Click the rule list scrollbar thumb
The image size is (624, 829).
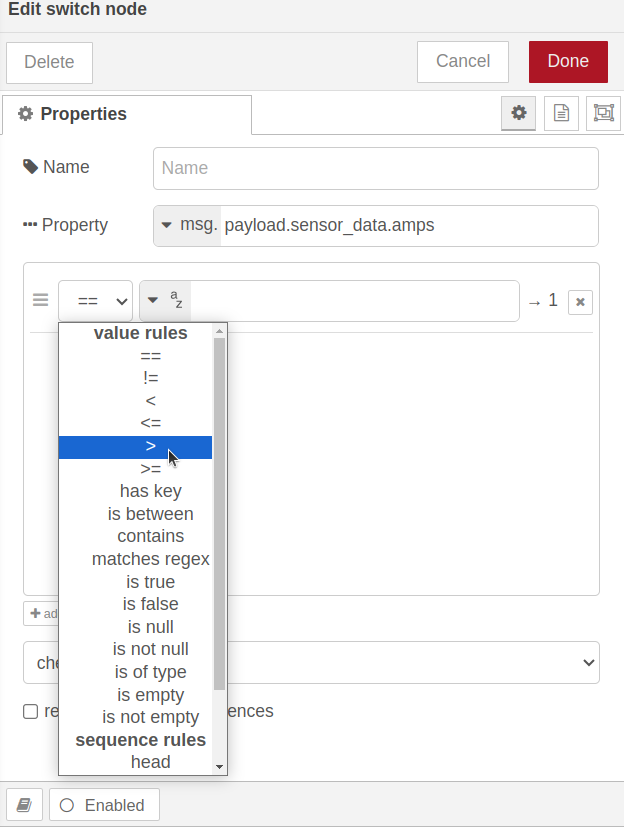point(219,513)
